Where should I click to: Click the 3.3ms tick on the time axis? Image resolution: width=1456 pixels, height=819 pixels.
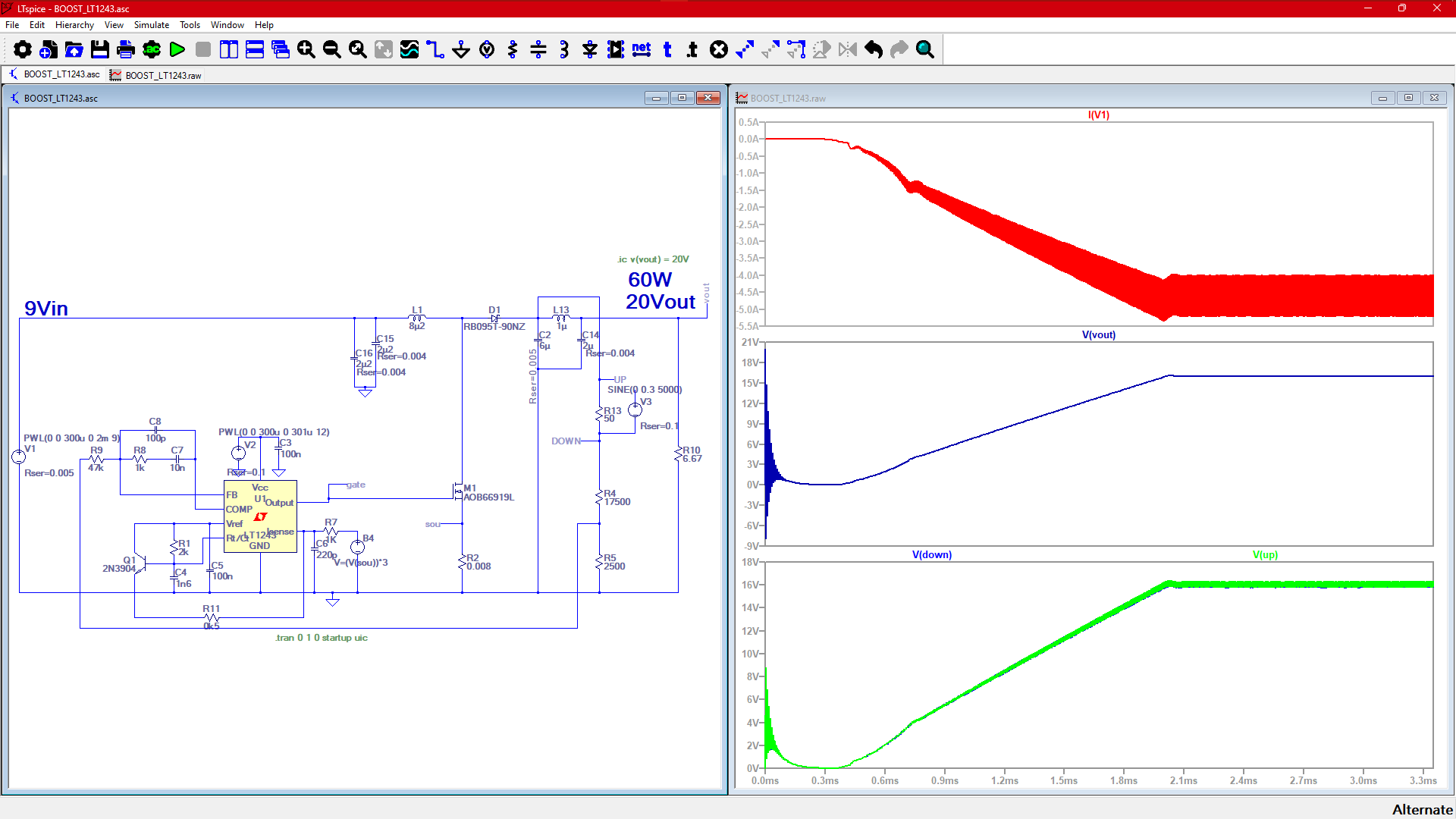[1423, 781]
